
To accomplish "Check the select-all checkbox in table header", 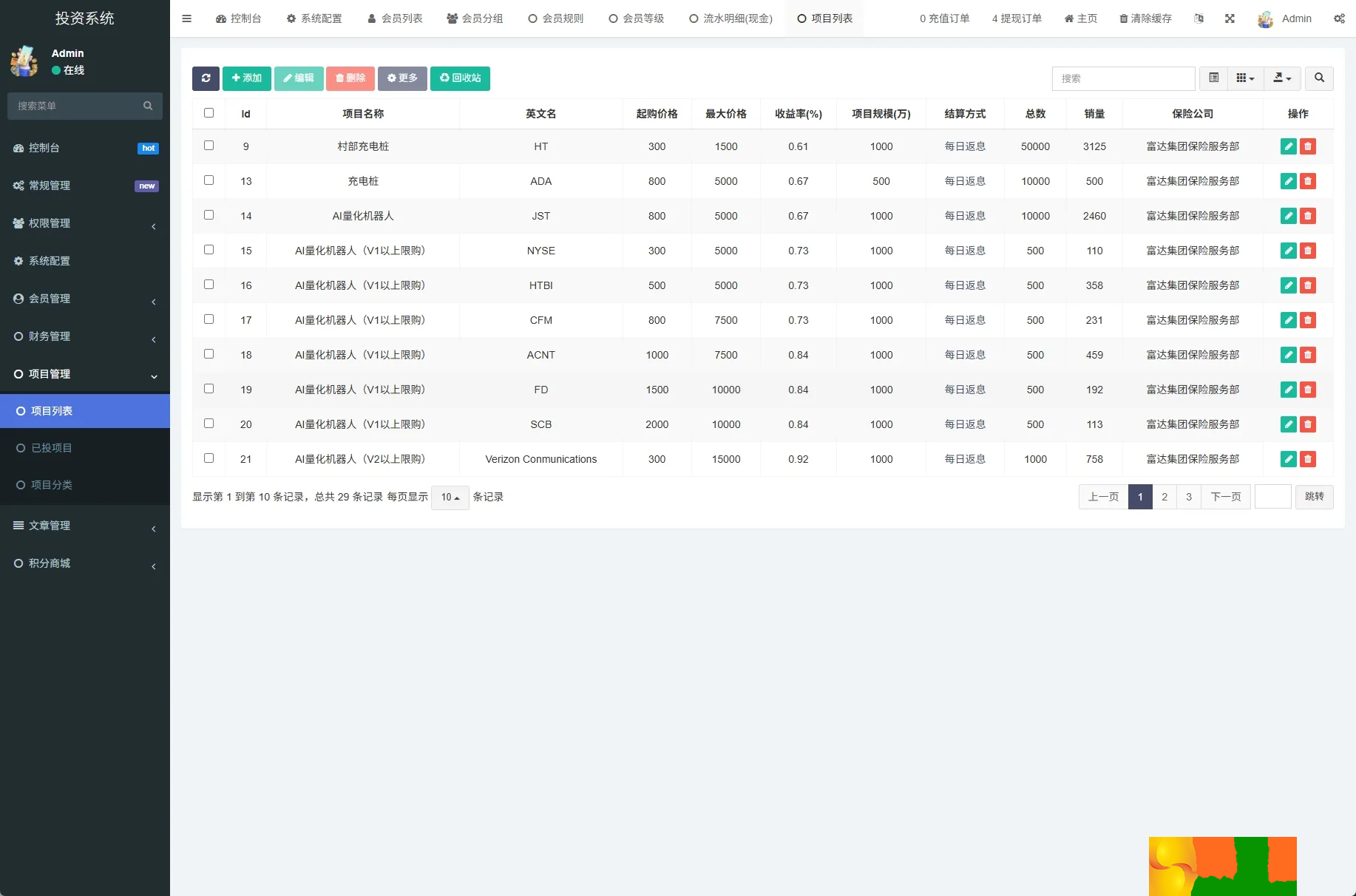I will pos(209,113).
